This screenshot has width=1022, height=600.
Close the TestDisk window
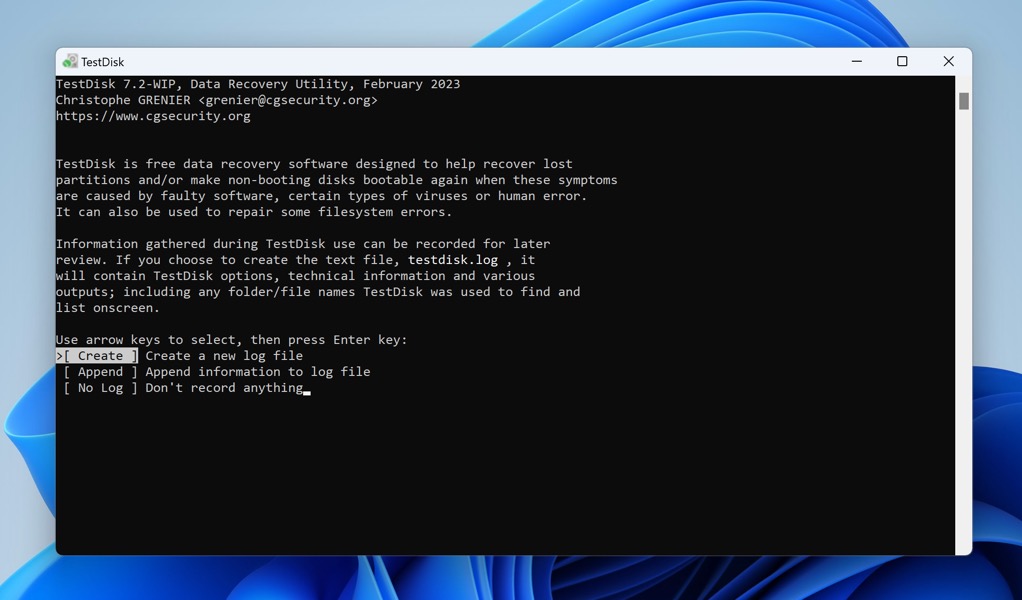click(948, 61)
